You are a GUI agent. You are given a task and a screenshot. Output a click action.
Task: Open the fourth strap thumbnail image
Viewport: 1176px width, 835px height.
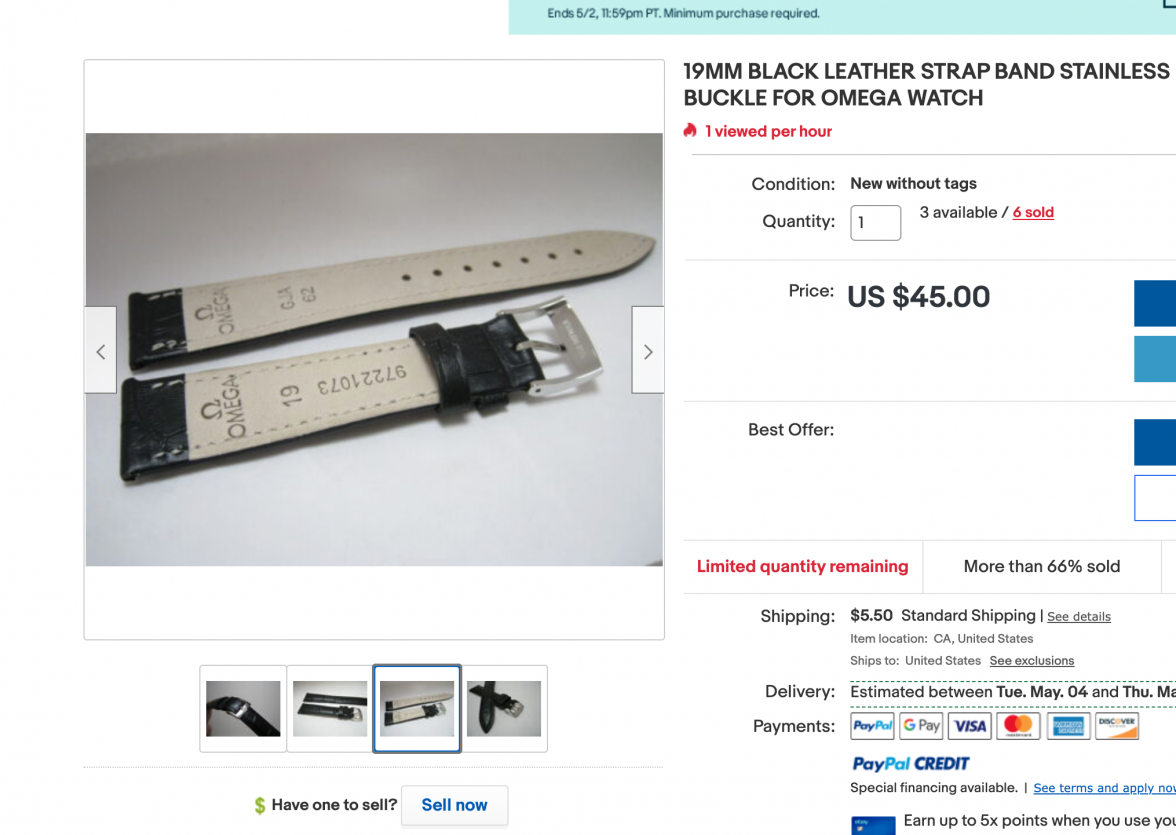tap(504, 708)
